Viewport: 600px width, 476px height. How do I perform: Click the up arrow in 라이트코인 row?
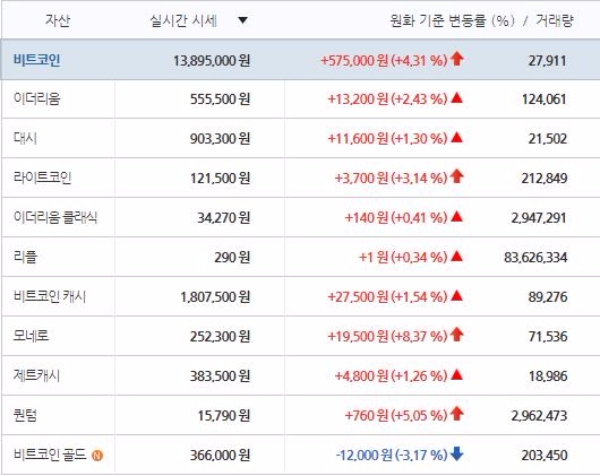point(457,176)
